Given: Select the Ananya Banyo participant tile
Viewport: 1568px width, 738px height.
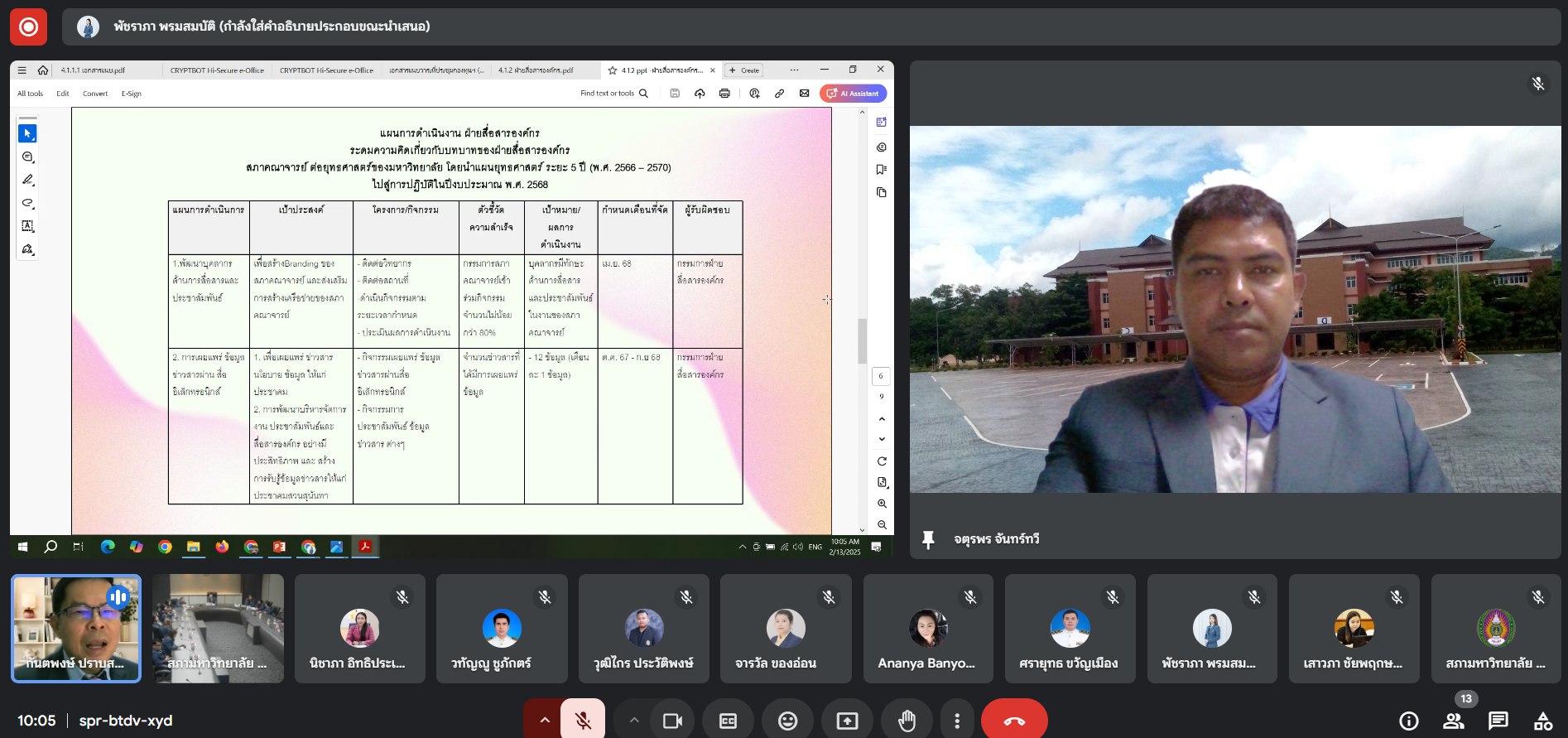Looking at the screenshot, I should coord(927,629).
